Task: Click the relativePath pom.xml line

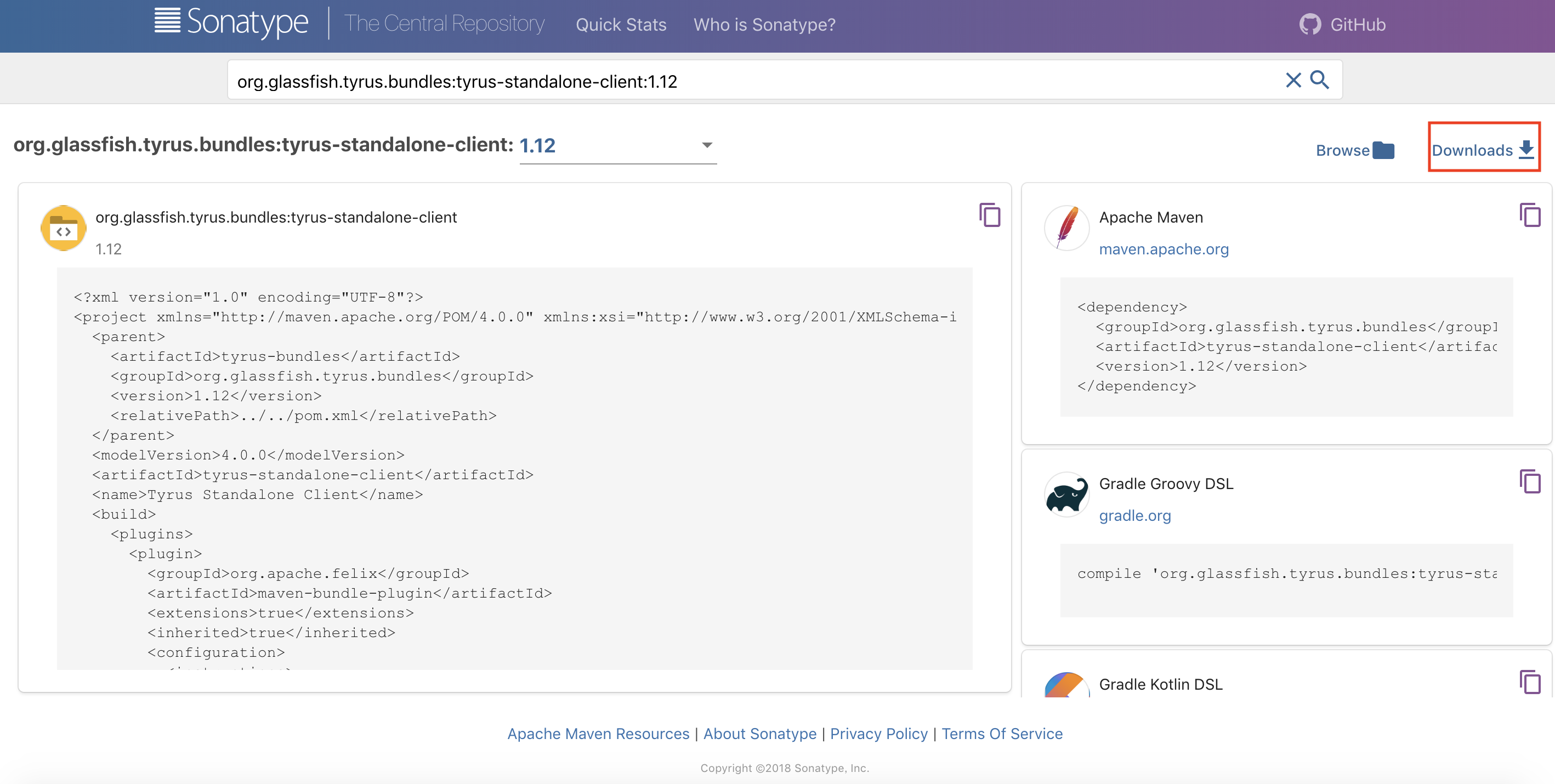Action: point(303,416)
